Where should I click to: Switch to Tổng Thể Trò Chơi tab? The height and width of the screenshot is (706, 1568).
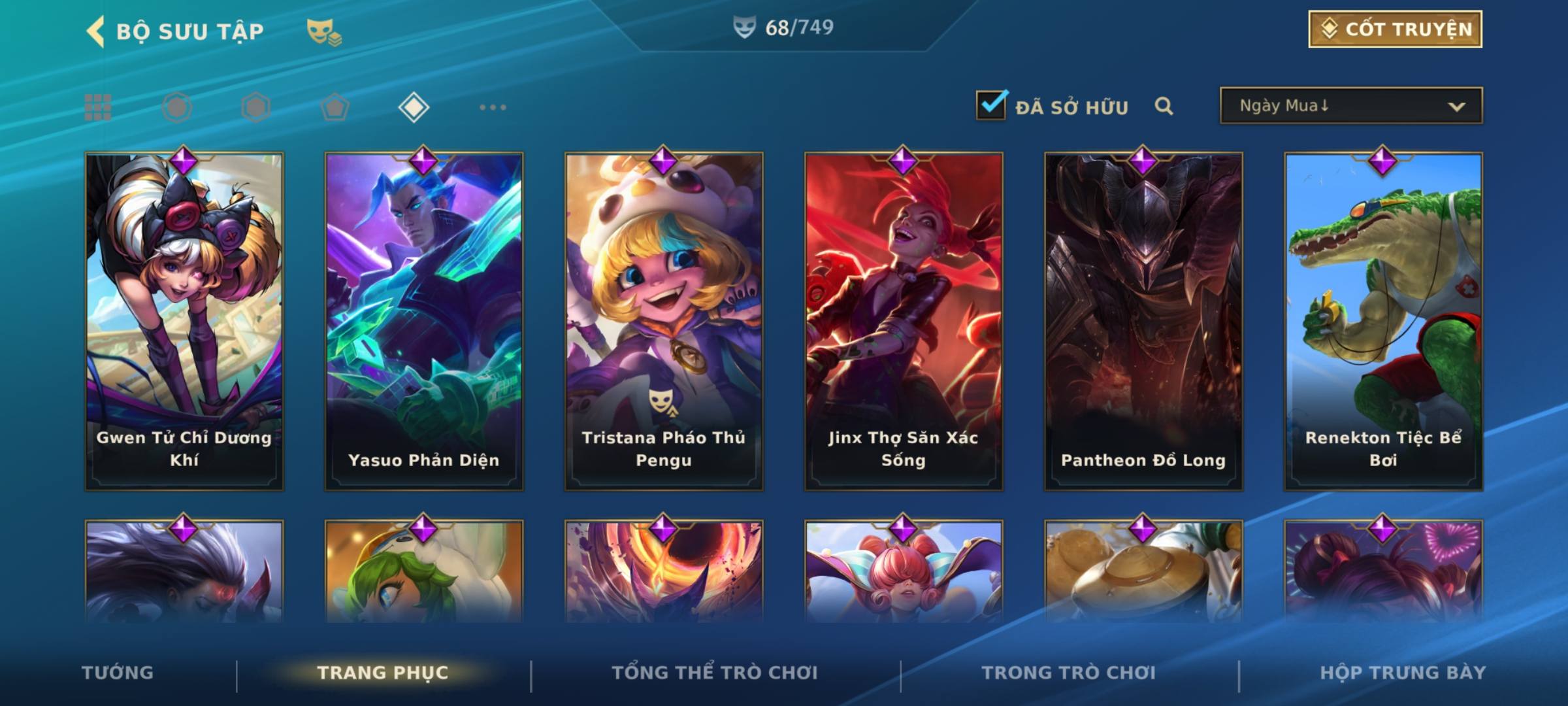point(715,673)
